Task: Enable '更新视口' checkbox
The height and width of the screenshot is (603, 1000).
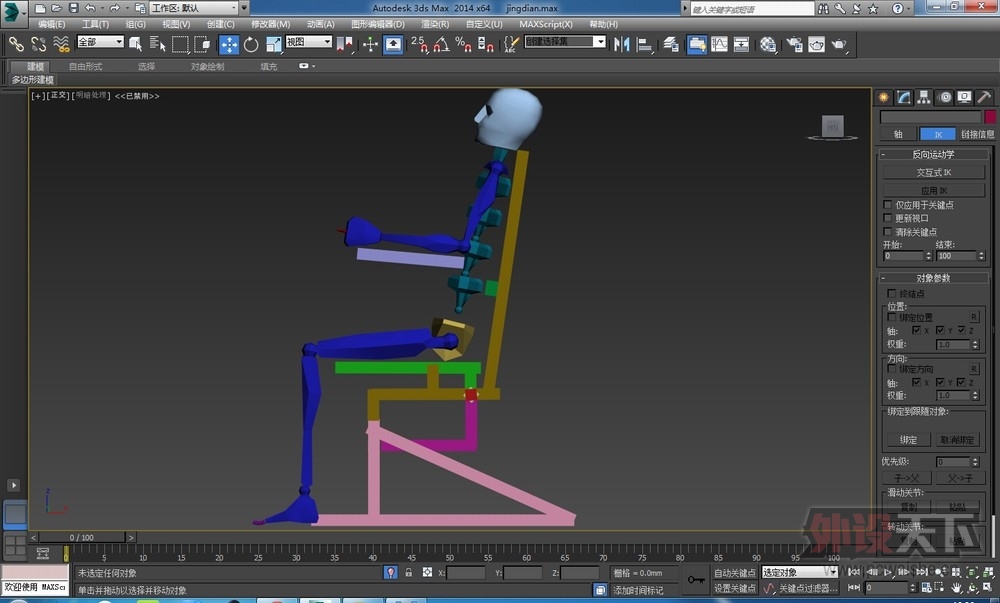Action: point(887,218)
